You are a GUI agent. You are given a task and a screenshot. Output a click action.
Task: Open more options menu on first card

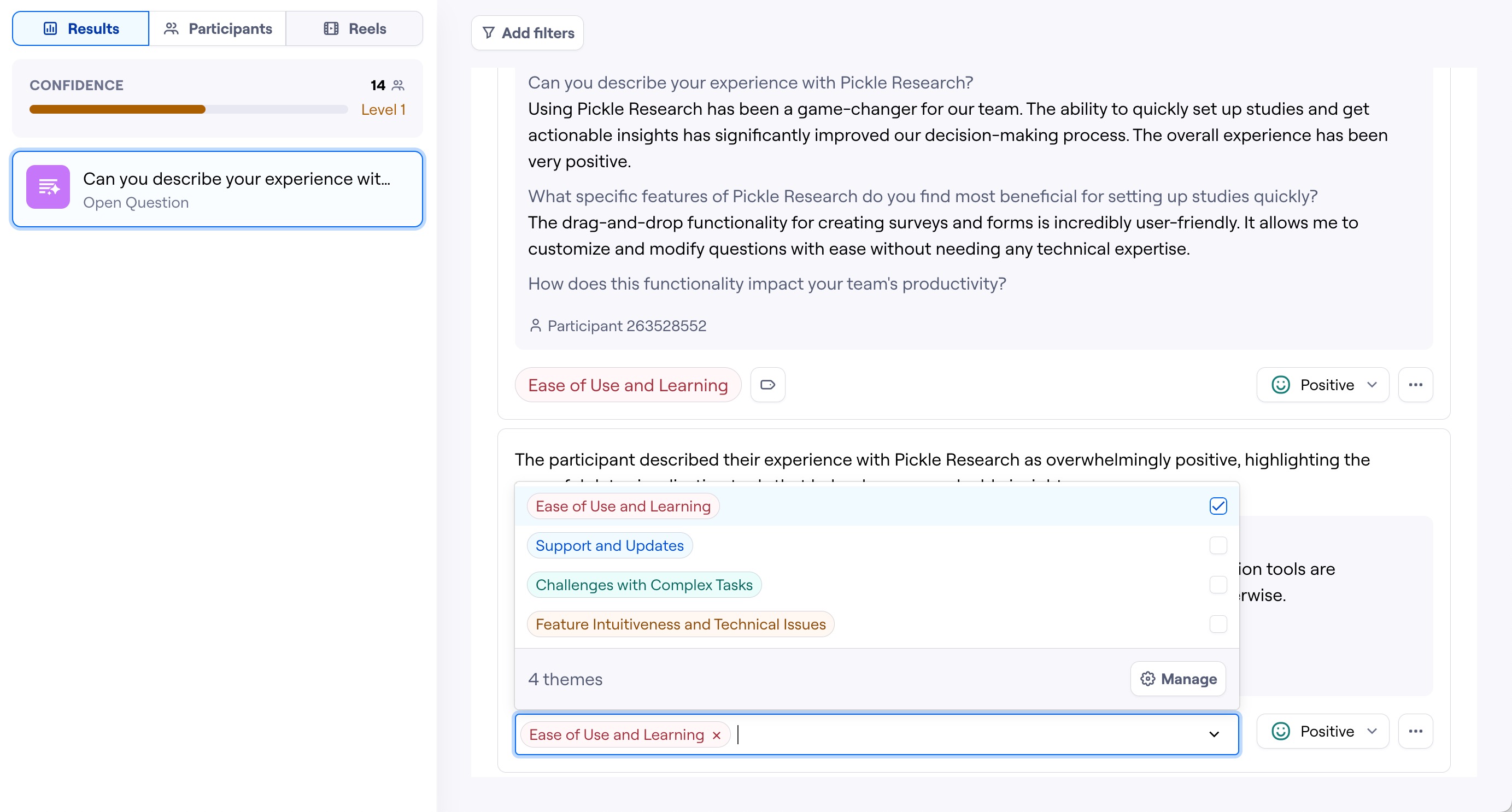pos(1416,385)
